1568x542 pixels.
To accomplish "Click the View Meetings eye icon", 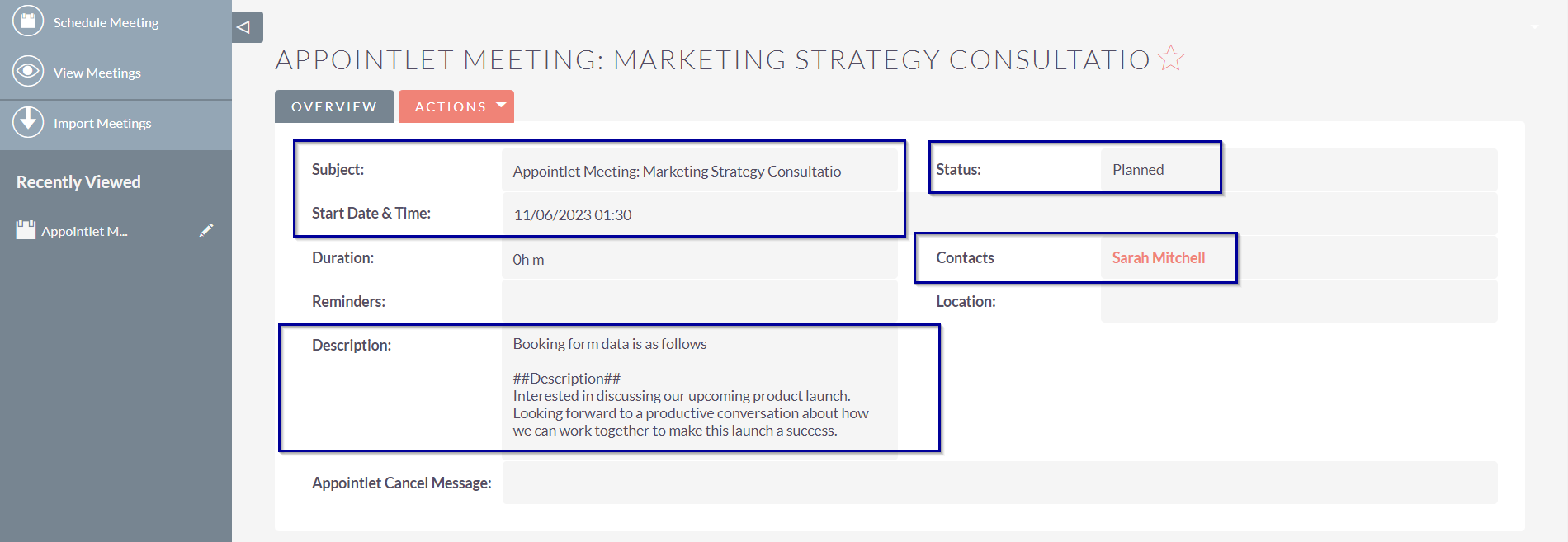I will pos(28,72).
